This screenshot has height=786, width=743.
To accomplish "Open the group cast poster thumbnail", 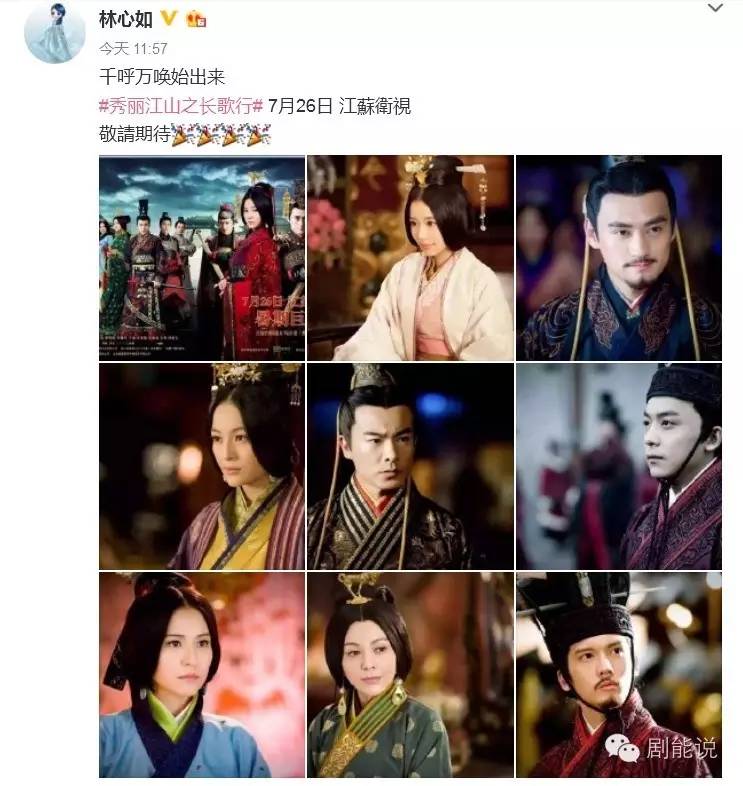I will tap(202, 258).
